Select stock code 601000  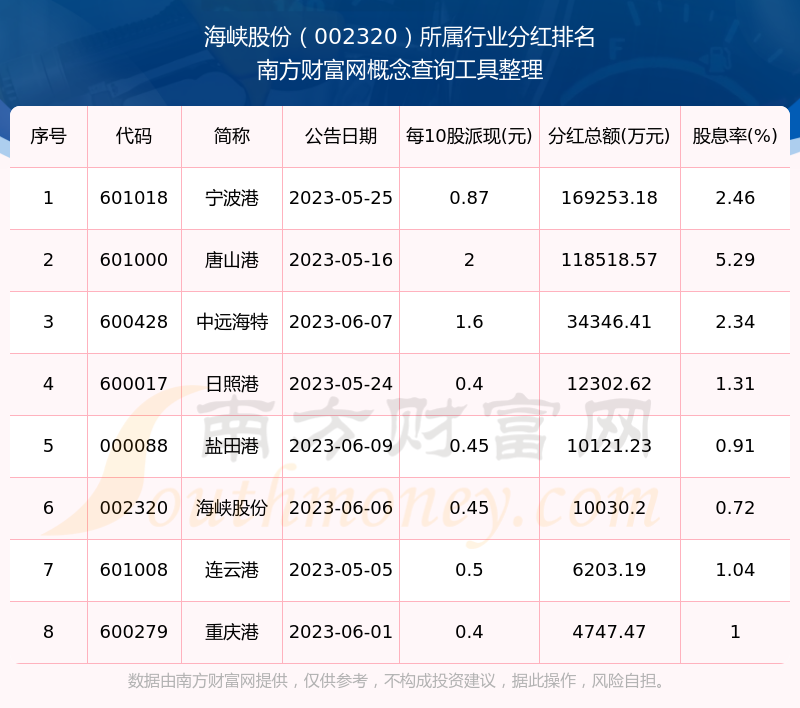134,260
